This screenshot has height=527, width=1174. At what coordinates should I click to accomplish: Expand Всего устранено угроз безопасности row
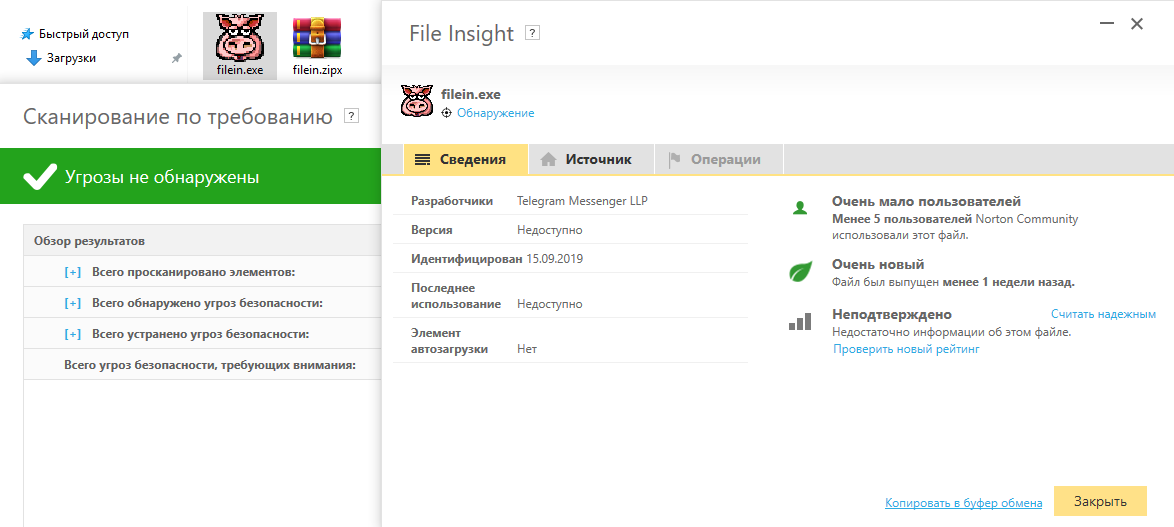(x=73, y=334)
